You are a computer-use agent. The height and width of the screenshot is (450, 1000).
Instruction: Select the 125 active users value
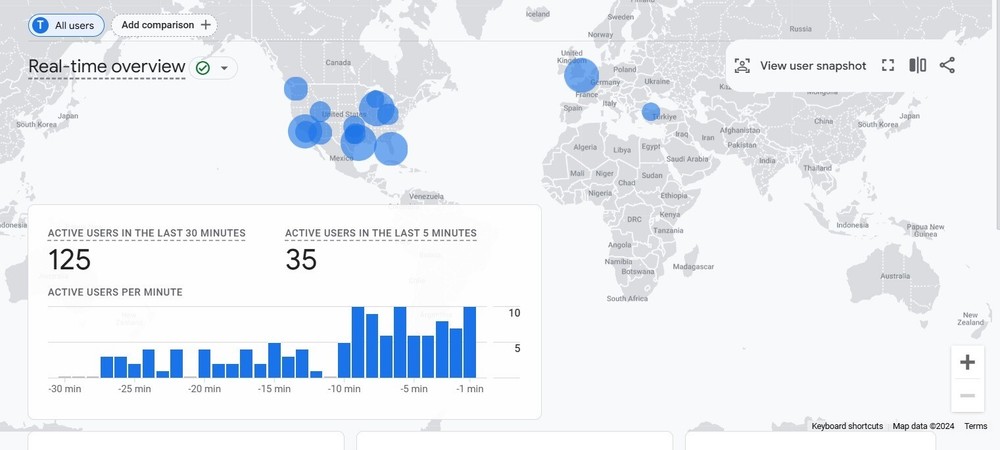[70, 260]
